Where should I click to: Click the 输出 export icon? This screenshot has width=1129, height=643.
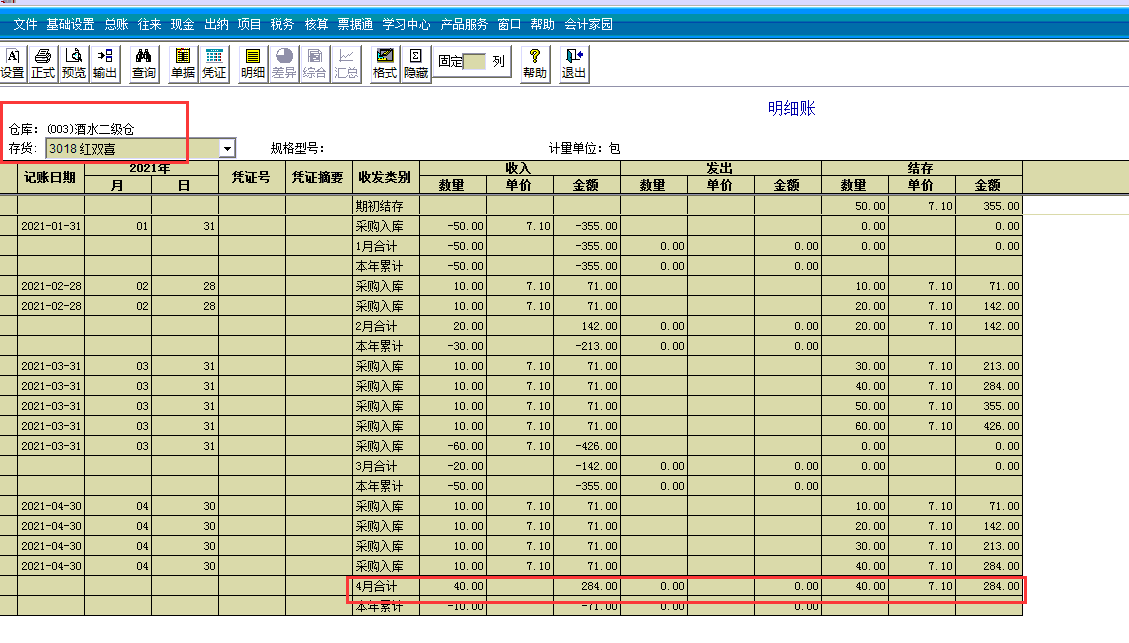pyautogui.click(x=104, y=64)
